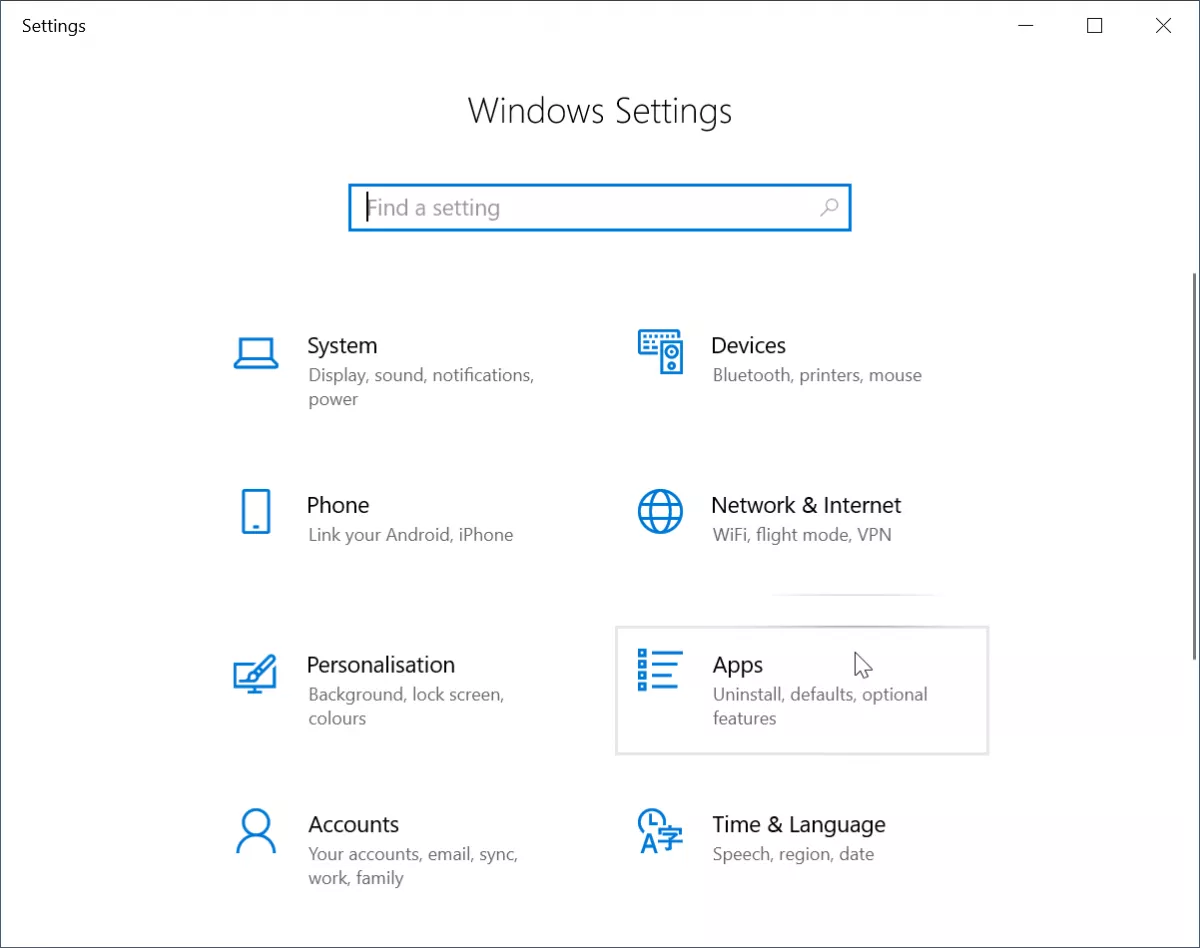The image size is (1200, 948).
Task: Click the magnifier icon in the search box
Action: [x=829, y=208]
